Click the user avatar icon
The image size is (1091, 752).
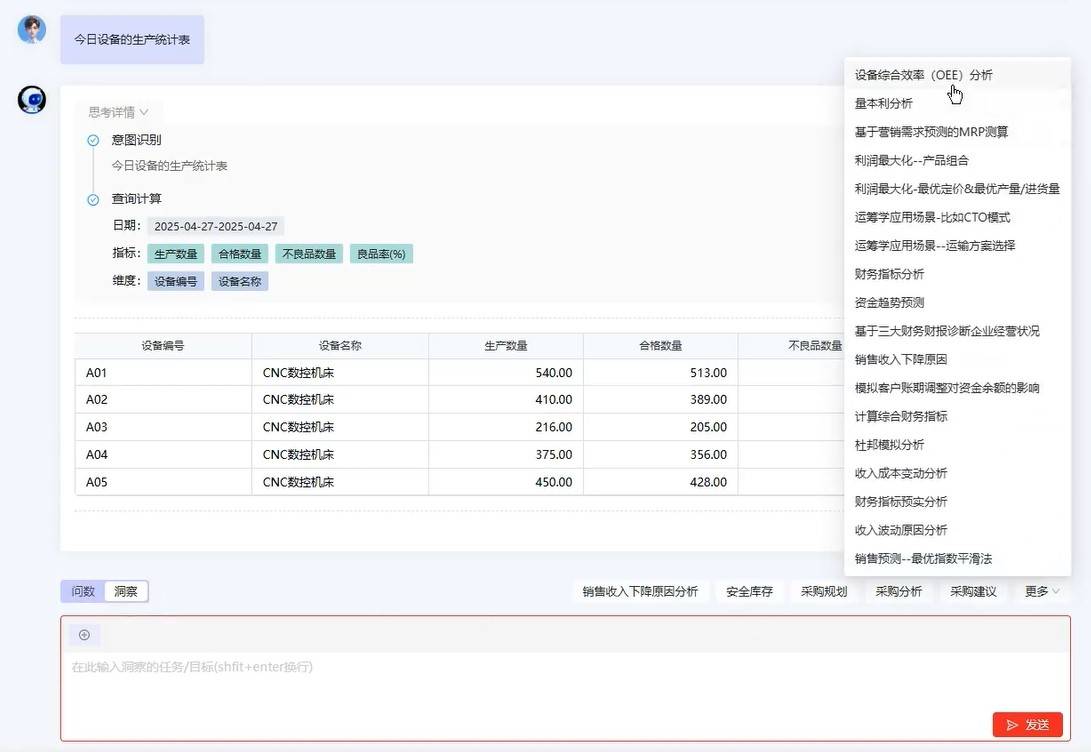(x=32, y=29)
